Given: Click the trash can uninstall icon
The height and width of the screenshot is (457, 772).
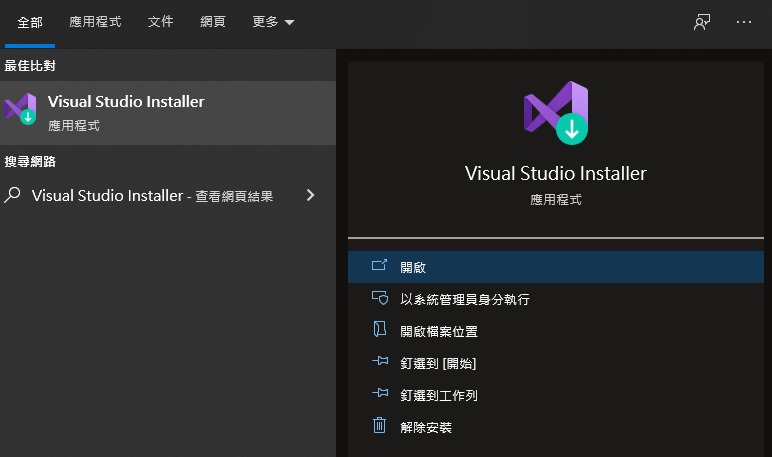Looking at the screenshot, I should click(x=379, y=425).
